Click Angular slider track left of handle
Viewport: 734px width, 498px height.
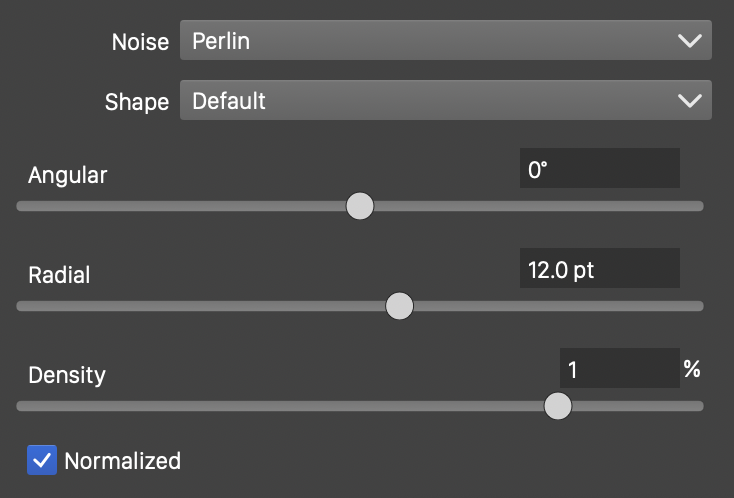point(180,207)
